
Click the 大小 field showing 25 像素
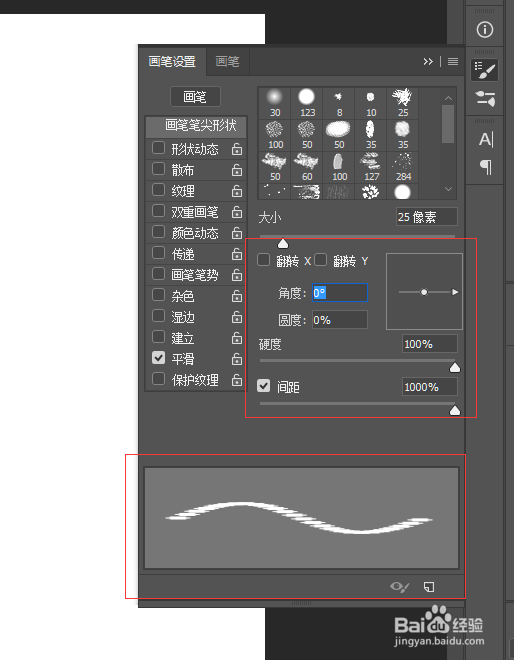click(x=426, y=217)
